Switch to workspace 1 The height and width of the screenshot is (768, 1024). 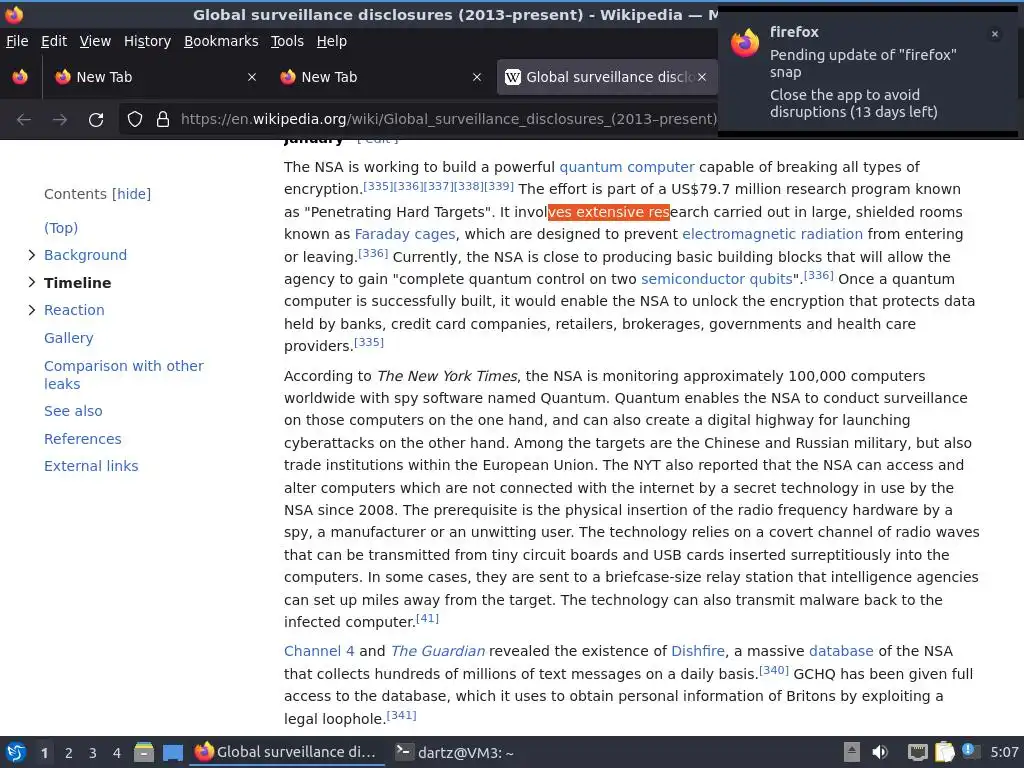click(x=44, y=753)
